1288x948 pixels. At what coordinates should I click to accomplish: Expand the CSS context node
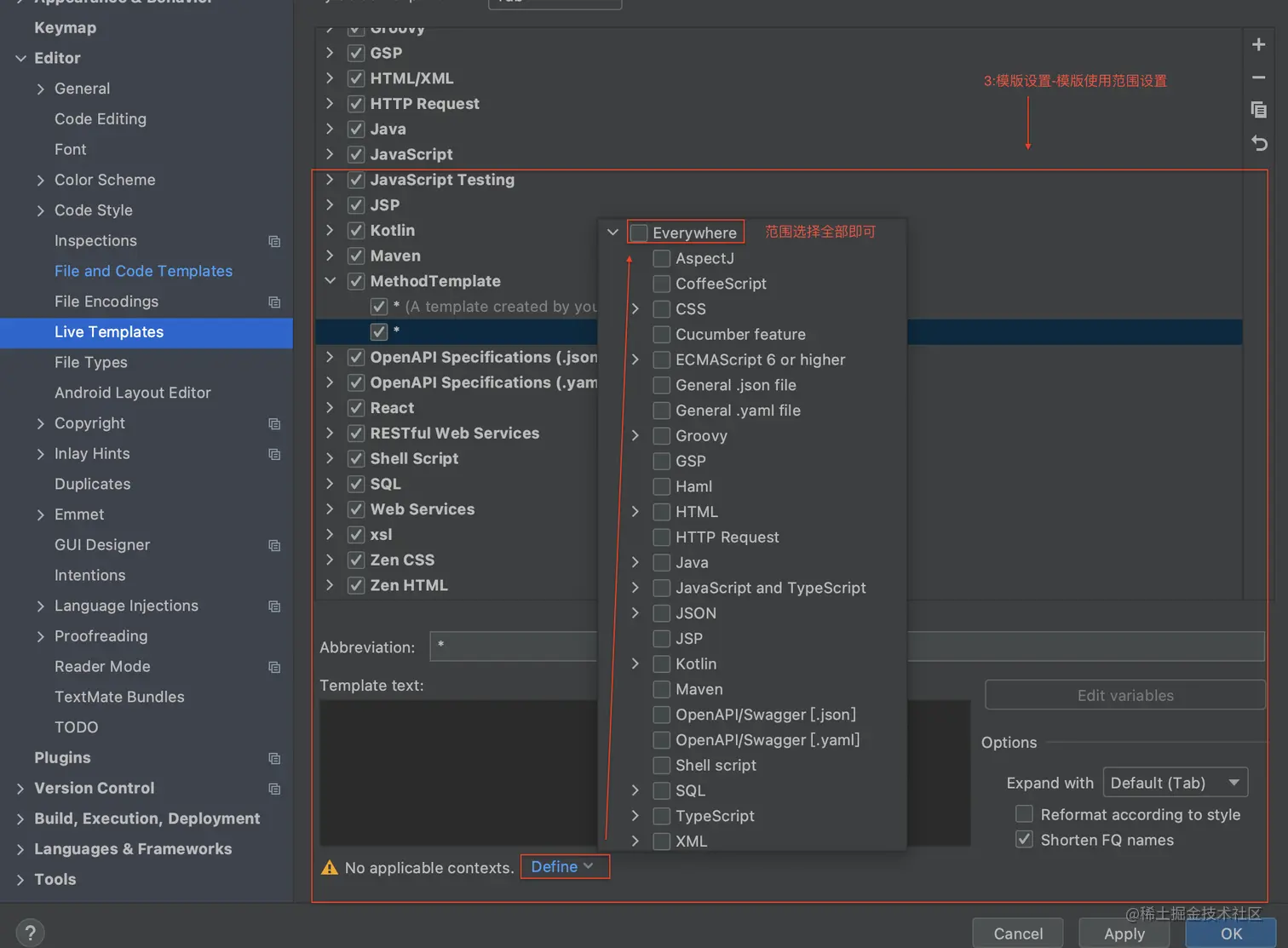tap(635, 308)
